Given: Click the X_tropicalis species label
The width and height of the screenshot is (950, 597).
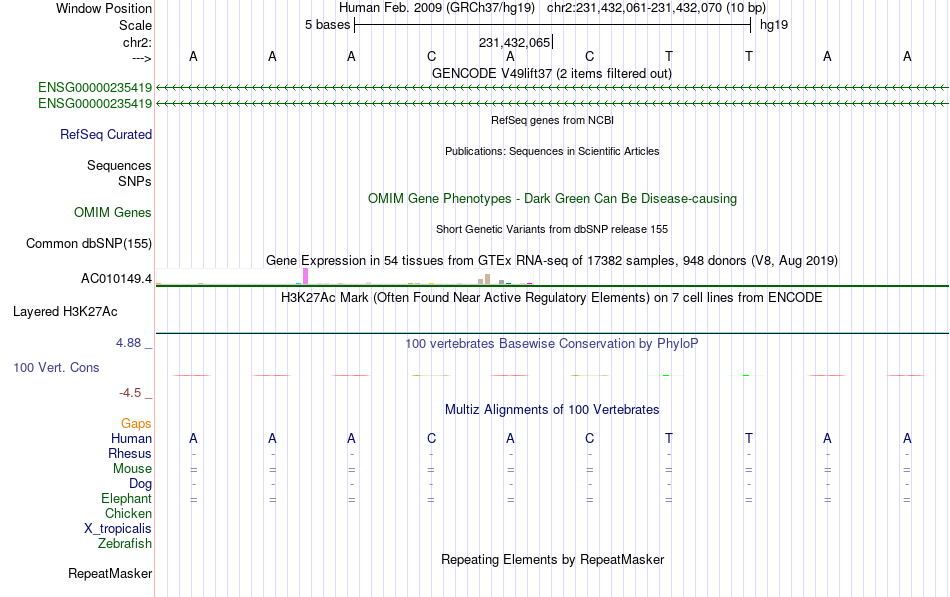Looking at the screenshot, I should tap(118, 529).
